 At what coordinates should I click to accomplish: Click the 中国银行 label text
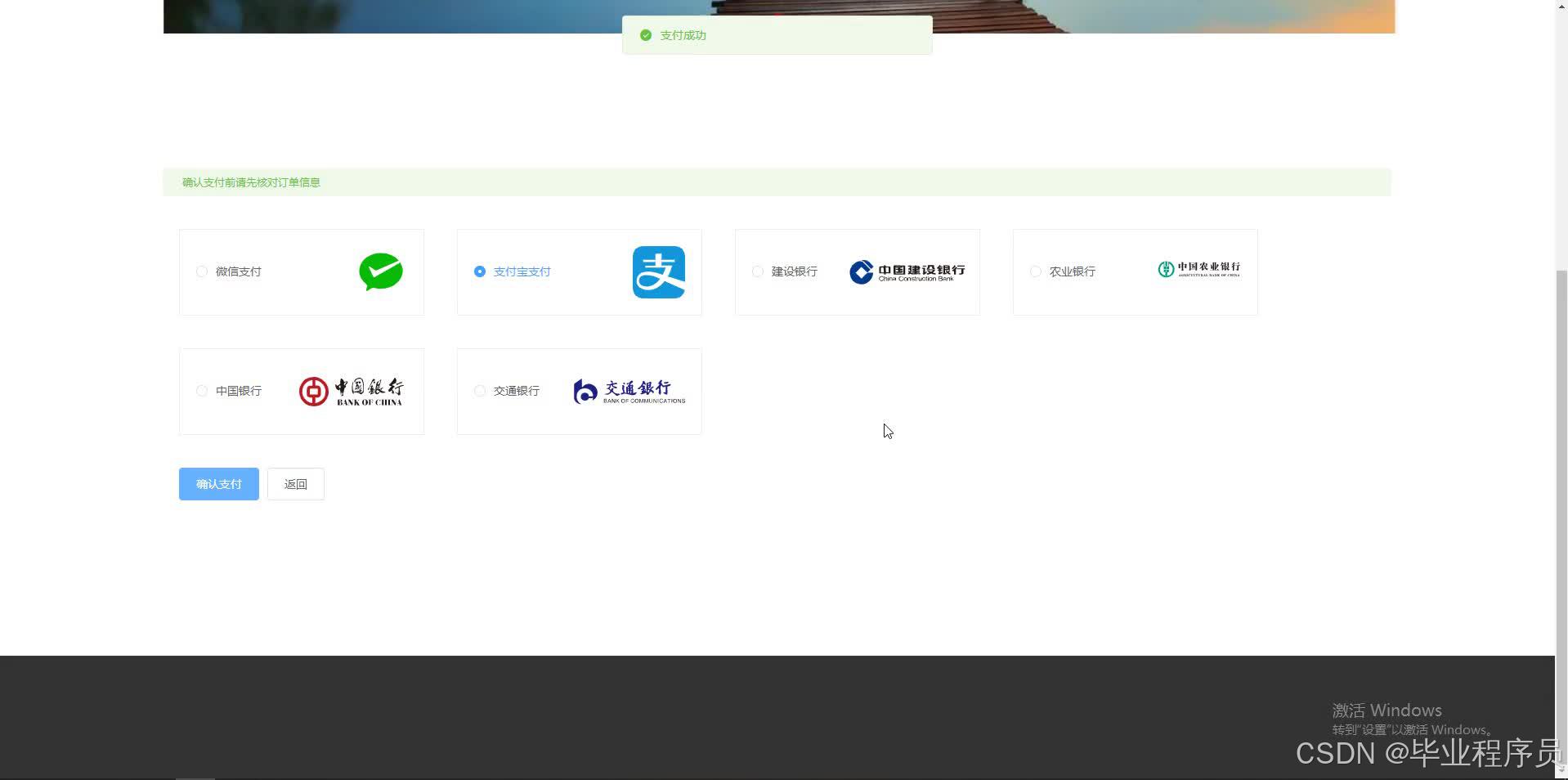(x=239, y=391)
